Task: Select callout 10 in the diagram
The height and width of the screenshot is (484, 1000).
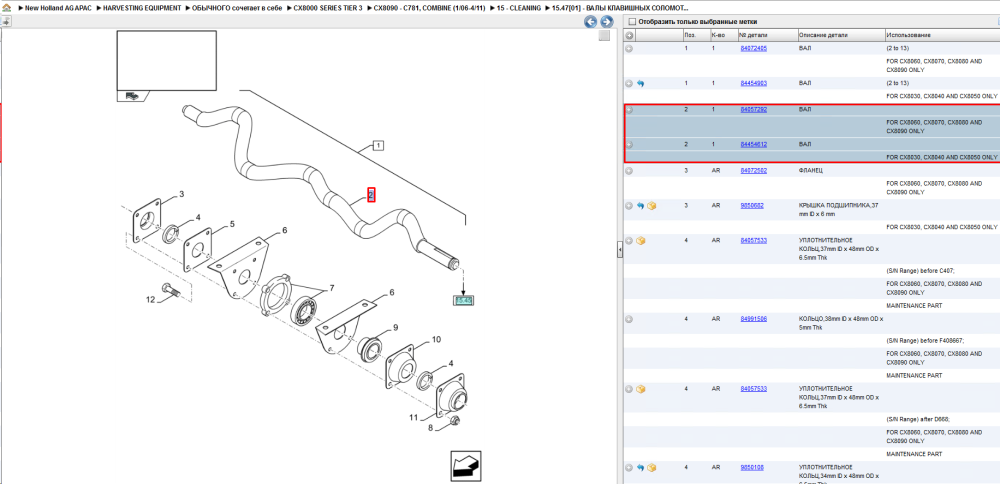Action: (436, 339)
